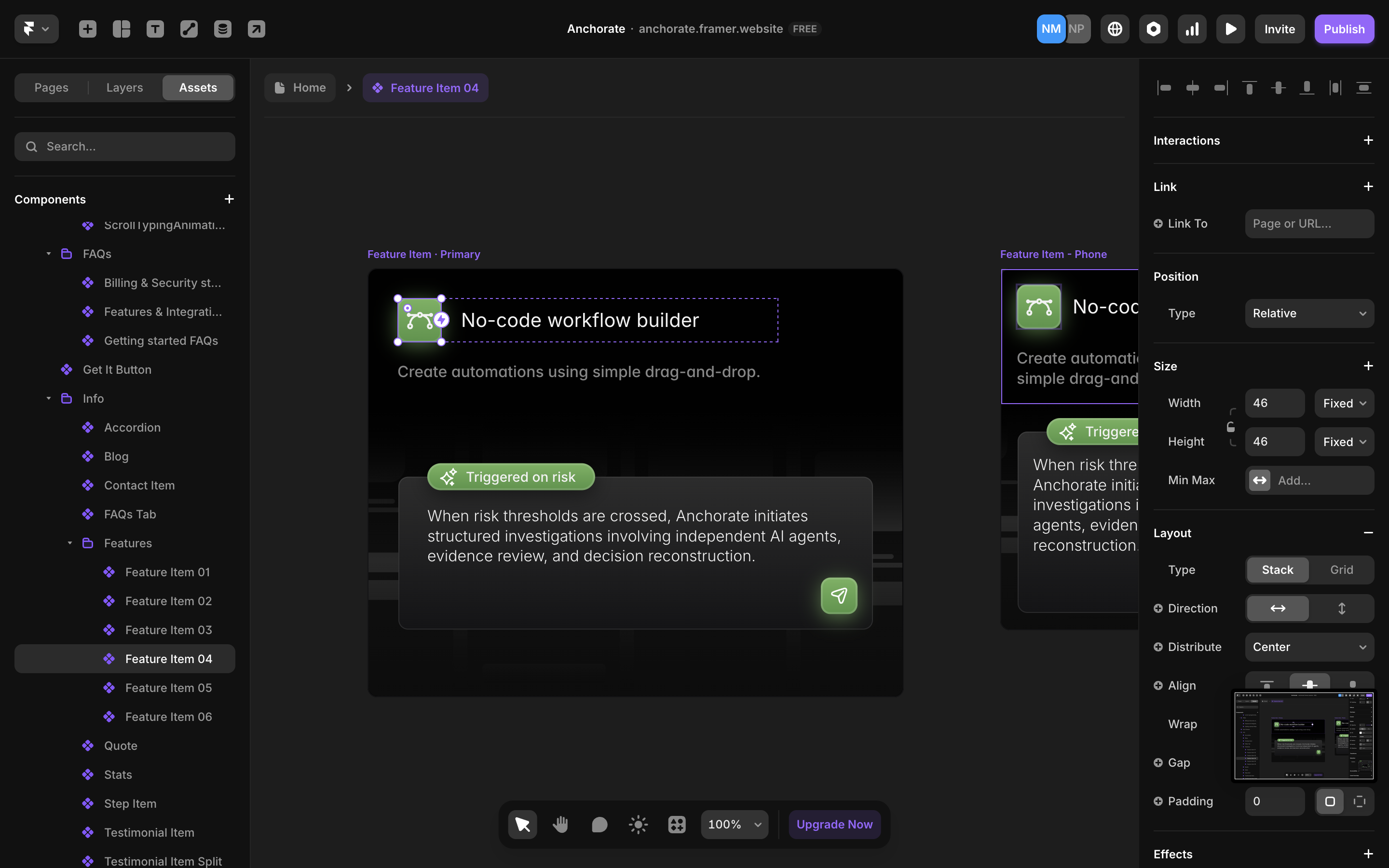Screen dimensions: 1389x868
Task: Open the CMS database panel
Action: coord(223,29)
